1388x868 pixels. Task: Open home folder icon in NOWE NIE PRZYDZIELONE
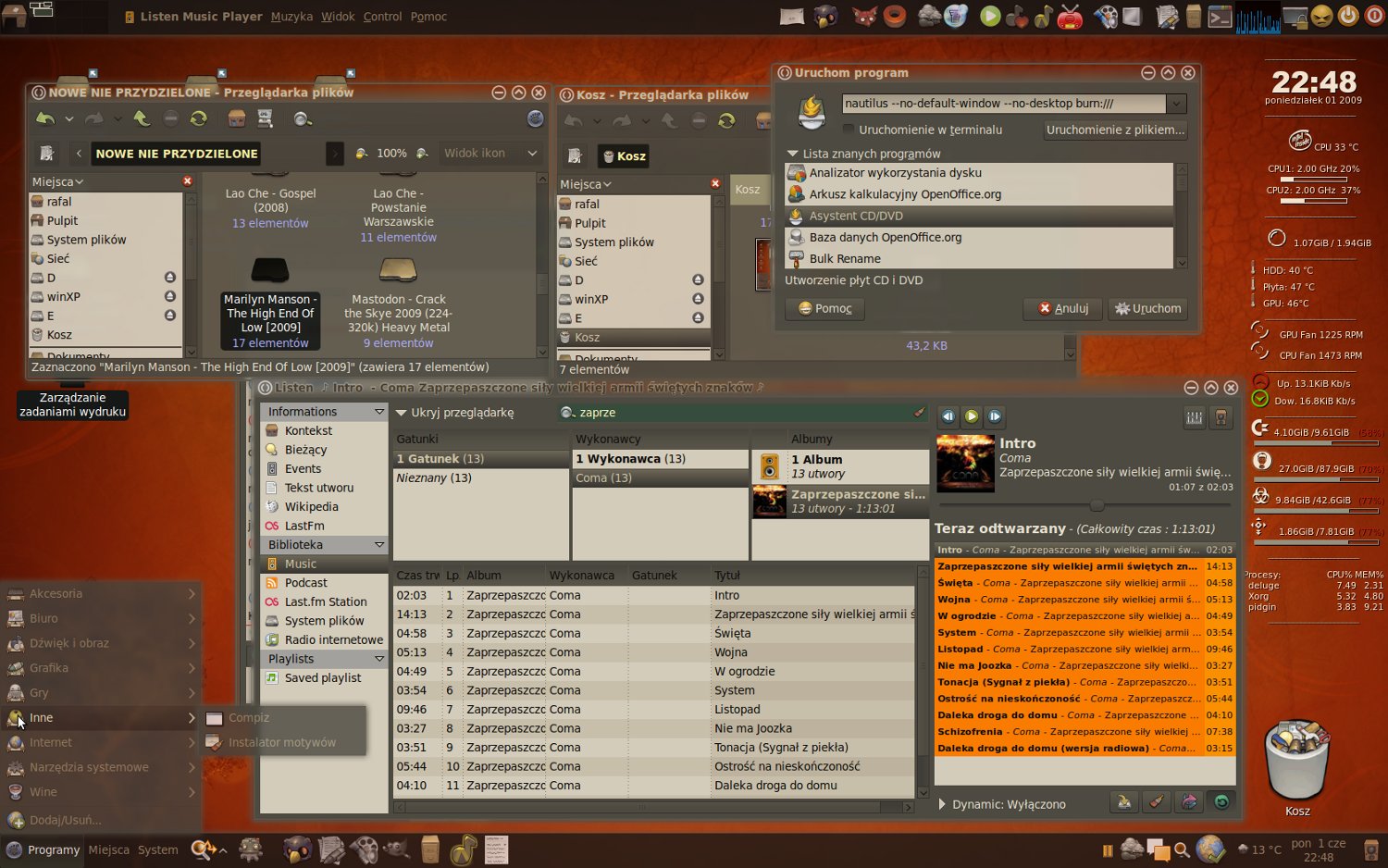coord(237,118)
